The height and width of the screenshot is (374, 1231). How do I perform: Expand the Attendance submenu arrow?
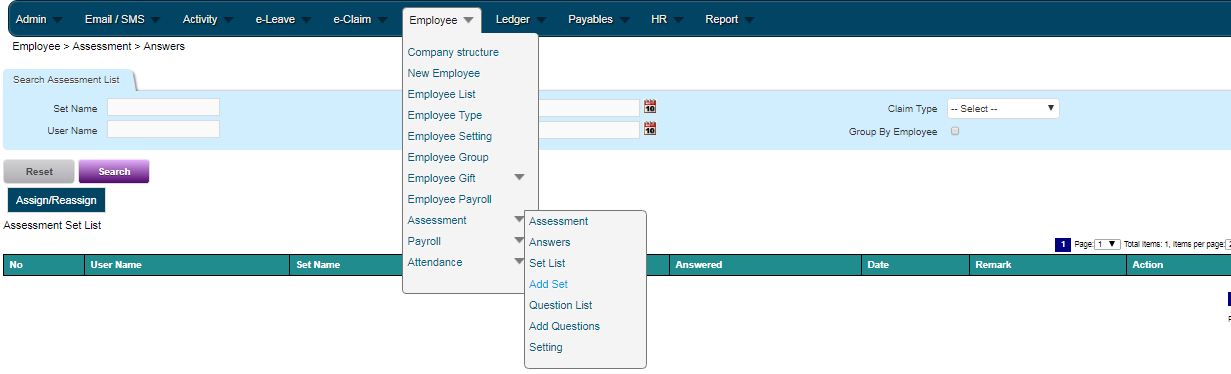point(519,262)
